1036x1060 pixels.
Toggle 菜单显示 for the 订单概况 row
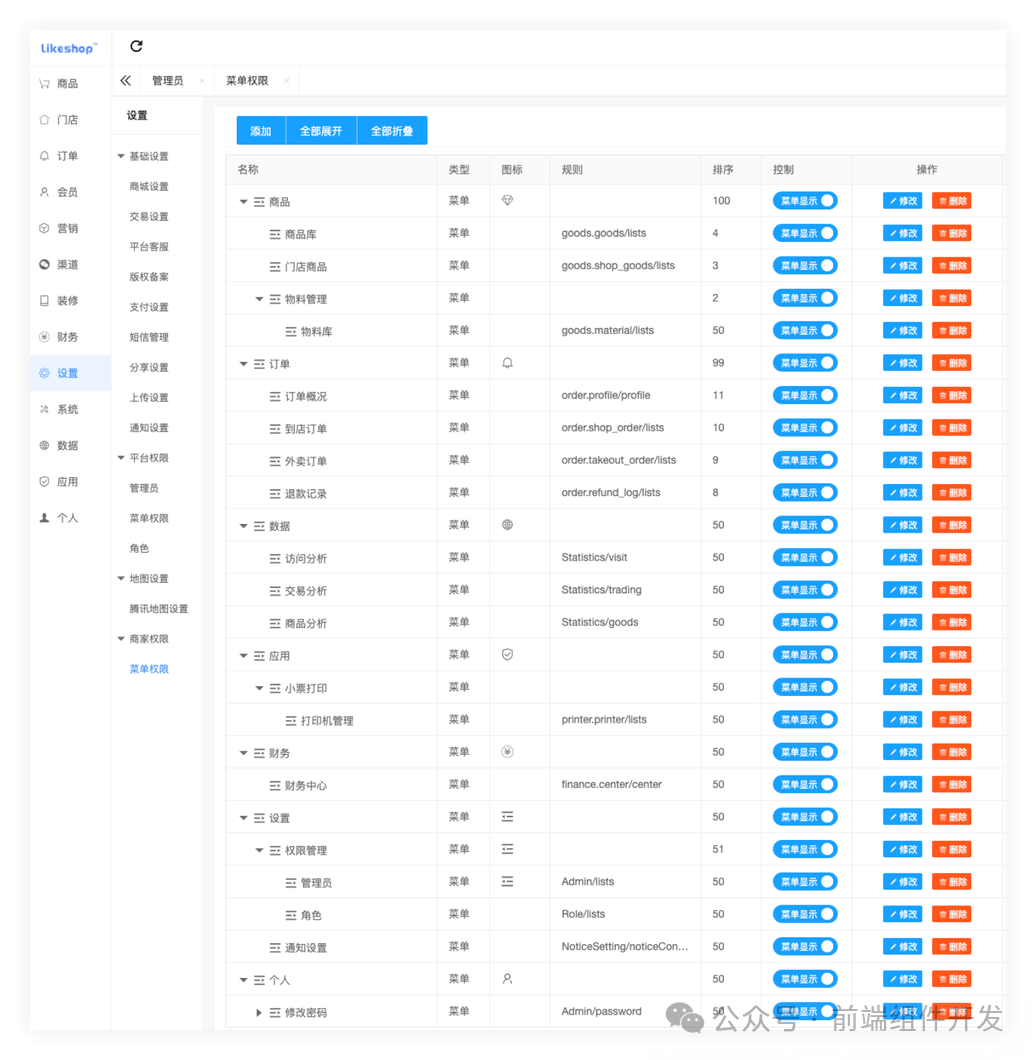click(x=807, y=394)
